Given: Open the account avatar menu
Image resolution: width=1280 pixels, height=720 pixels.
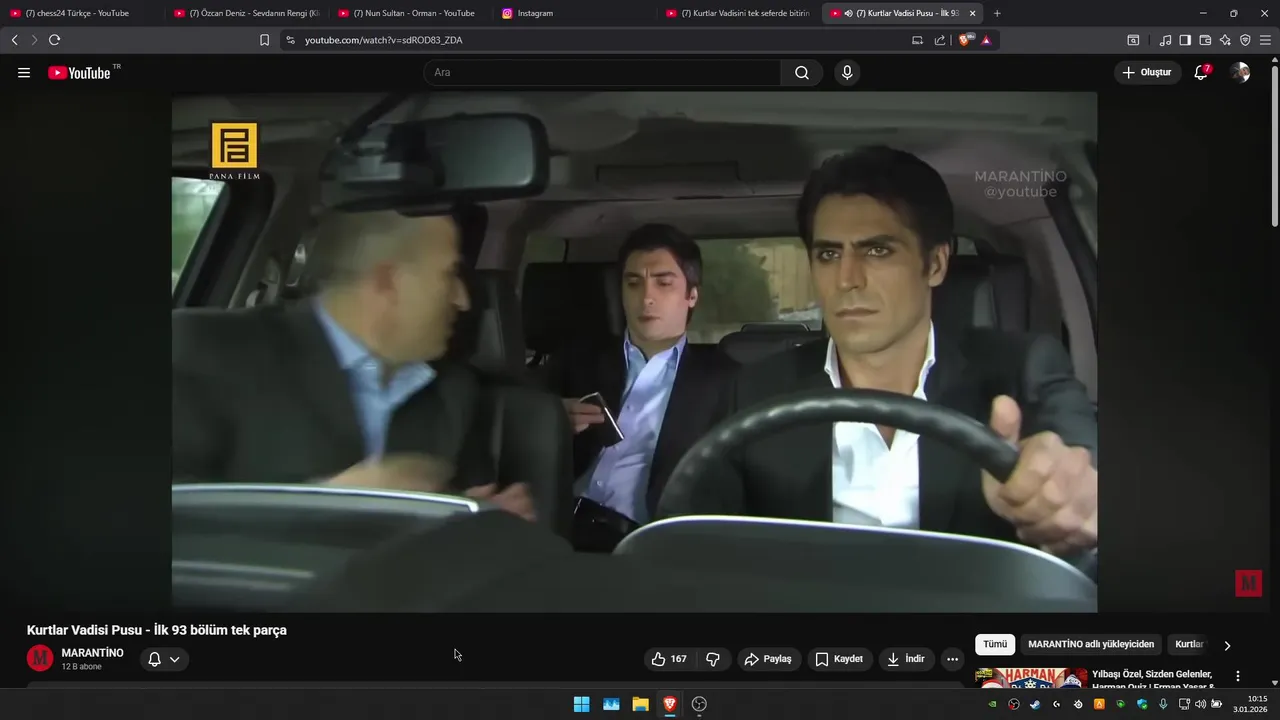Looking at the screenshot, I should [x=1240, y=72].
